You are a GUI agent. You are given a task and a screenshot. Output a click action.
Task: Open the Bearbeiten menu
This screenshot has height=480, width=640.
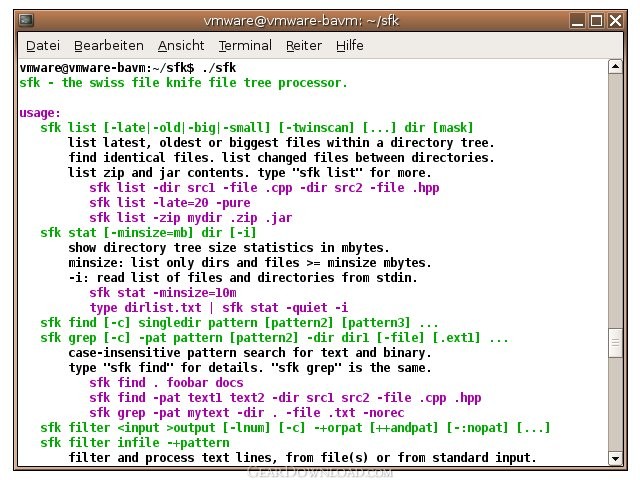pyautogui.click(x=109, y=45)
